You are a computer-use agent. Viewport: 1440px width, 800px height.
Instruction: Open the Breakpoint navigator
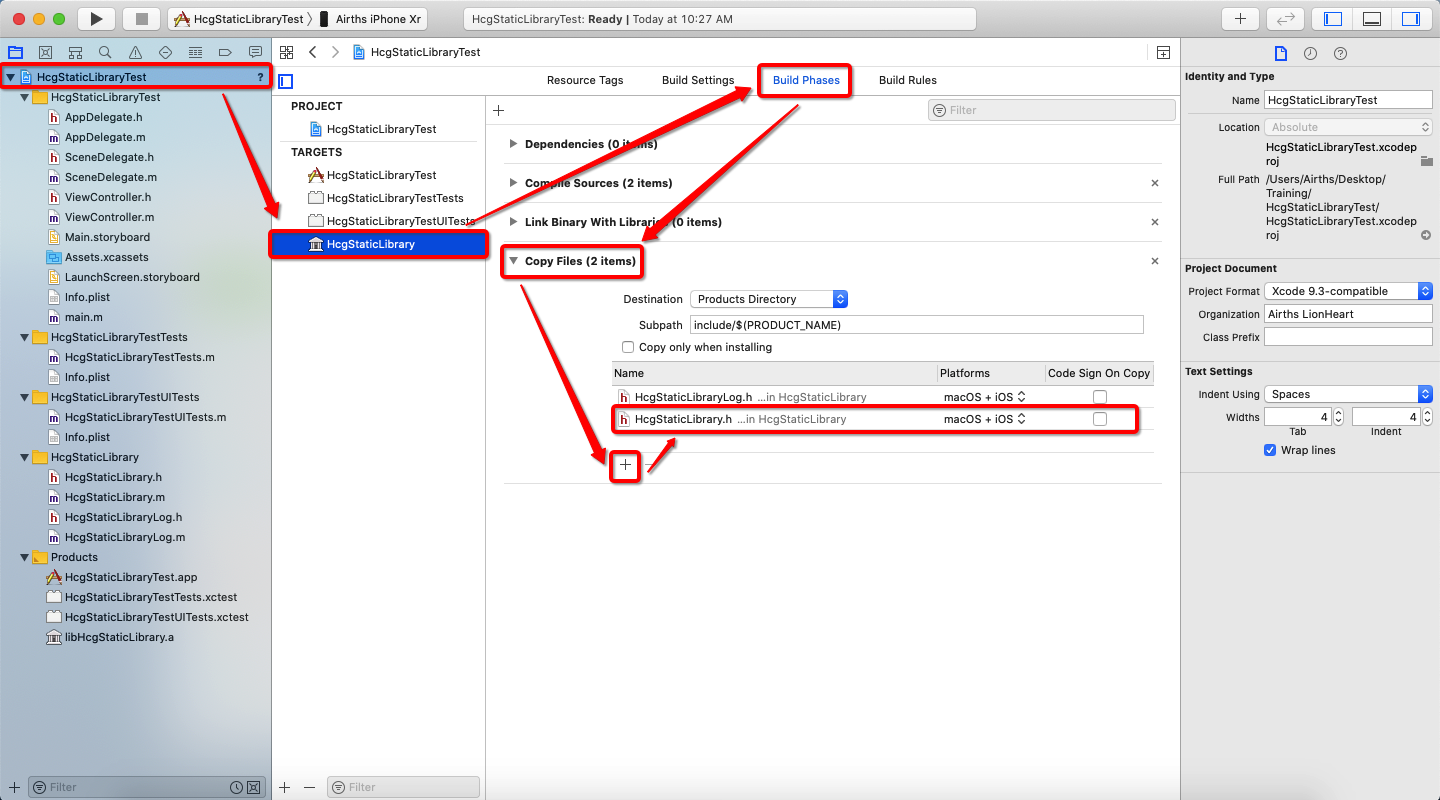(223, 51)
